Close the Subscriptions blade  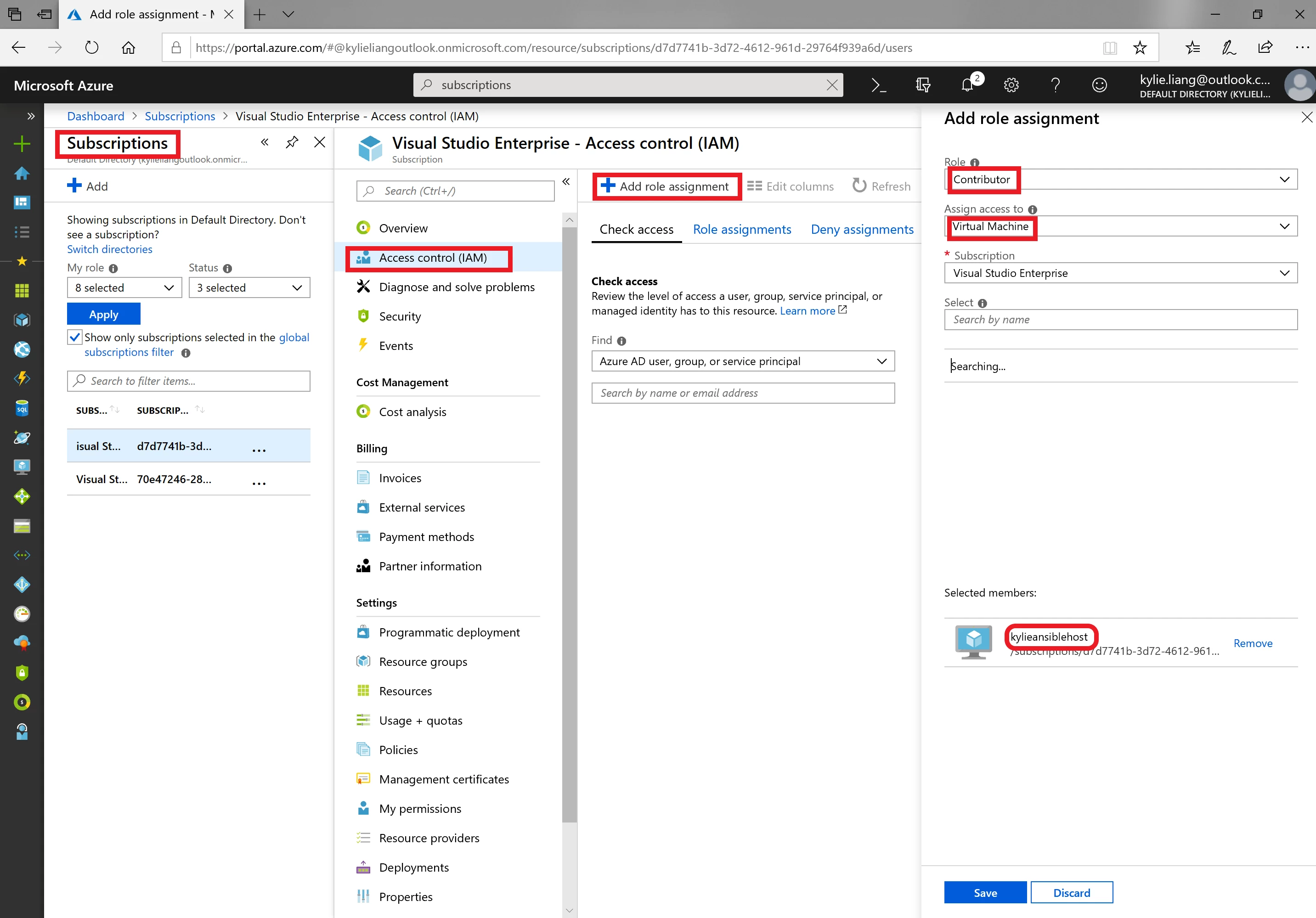[320, 142]
